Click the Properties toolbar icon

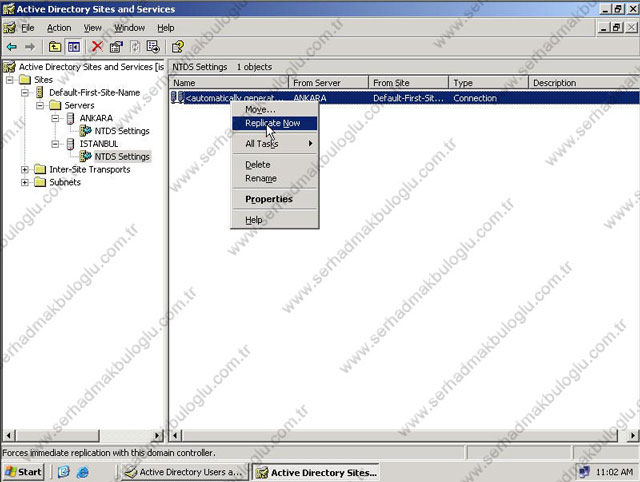[116, 47]
